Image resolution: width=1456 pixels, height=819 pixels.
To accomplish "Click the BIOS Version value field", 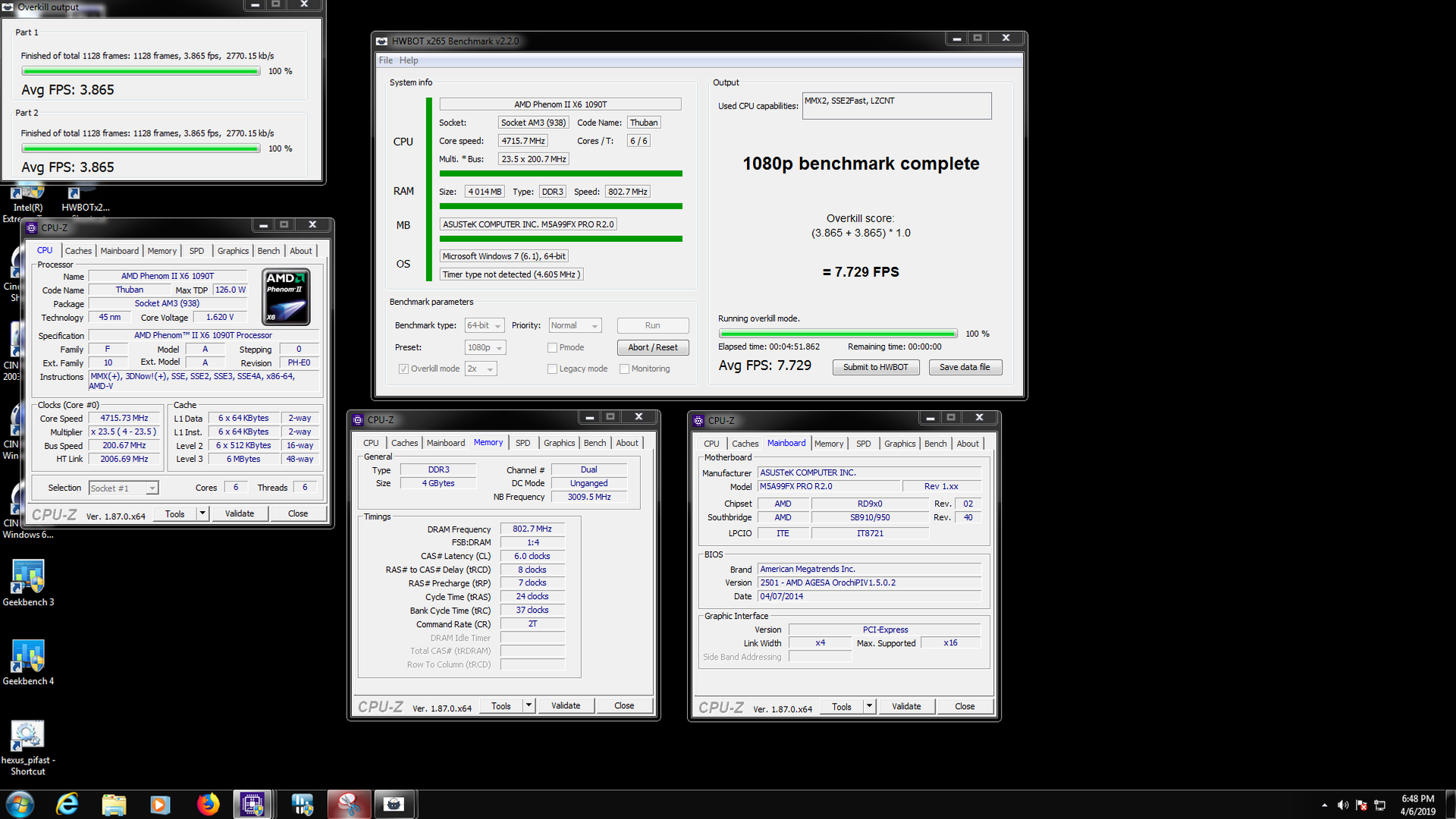I will point(869,582).
